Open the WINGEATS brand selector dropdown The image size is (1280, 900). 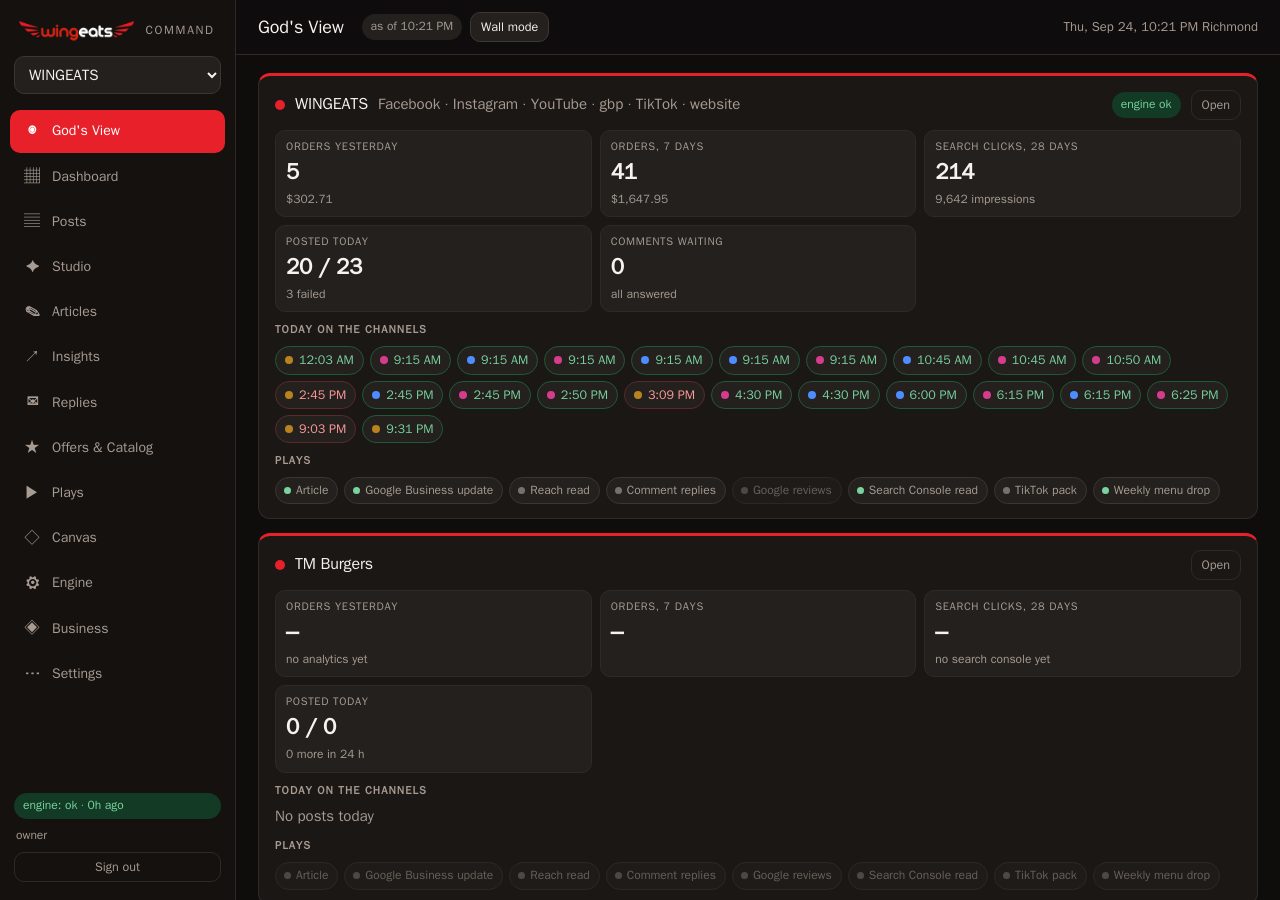pyautogui.click(x=117, y=75)
